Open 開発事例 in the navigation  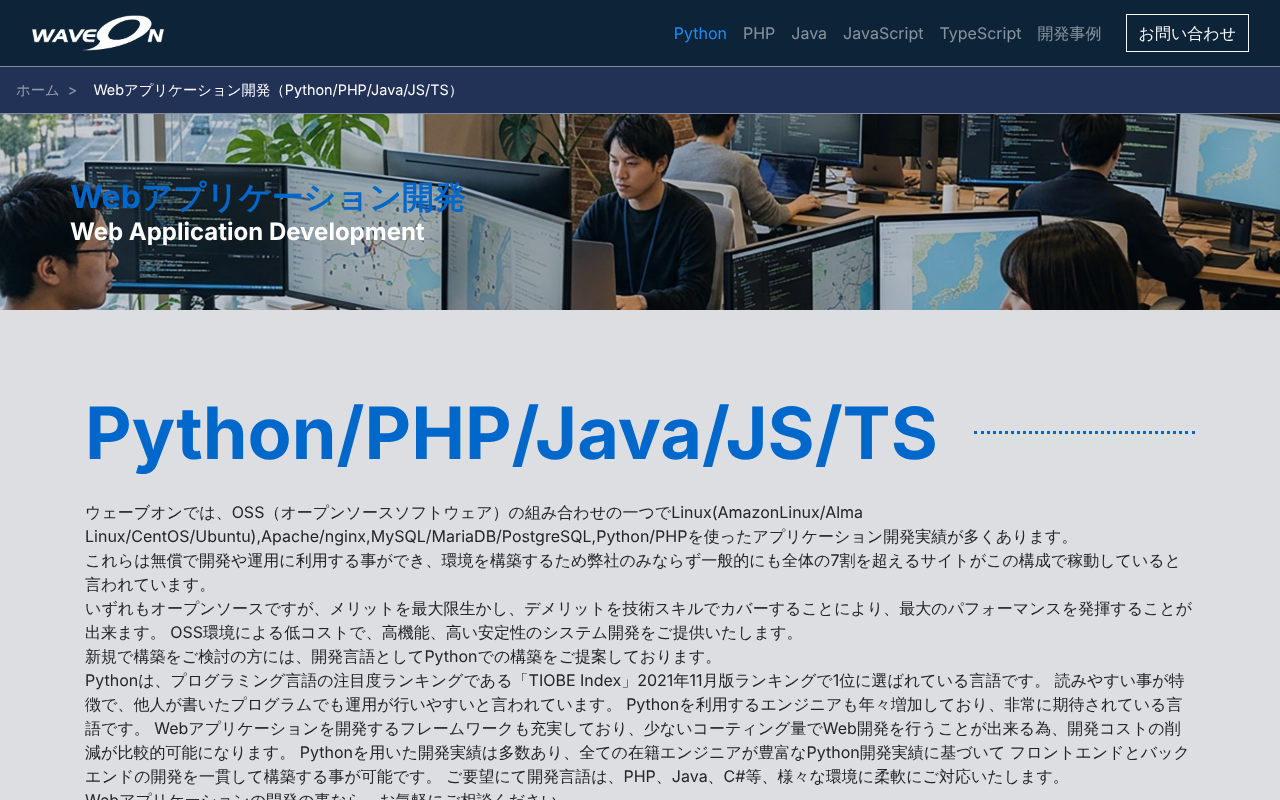click(1069, 33)
